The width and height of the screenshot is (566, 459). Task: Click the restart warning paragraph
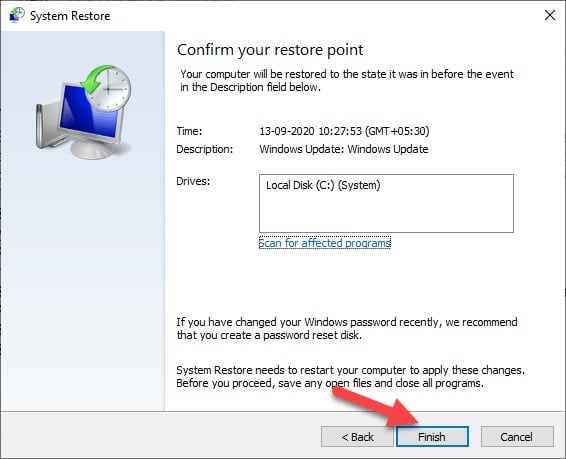350,376
